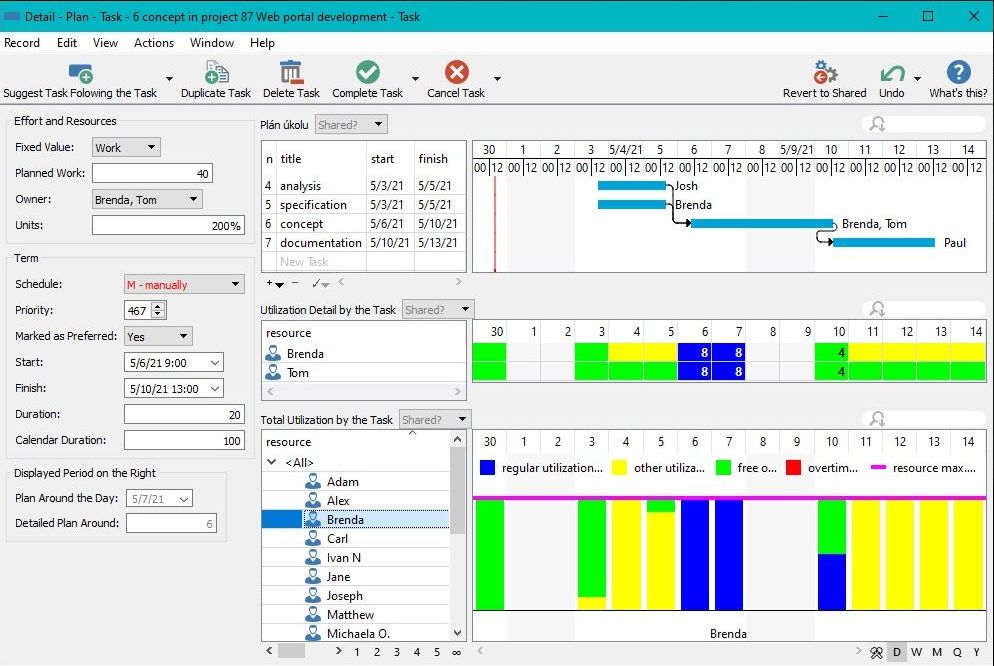
Task: Open the View menu
Action: [x=105, y=42]
